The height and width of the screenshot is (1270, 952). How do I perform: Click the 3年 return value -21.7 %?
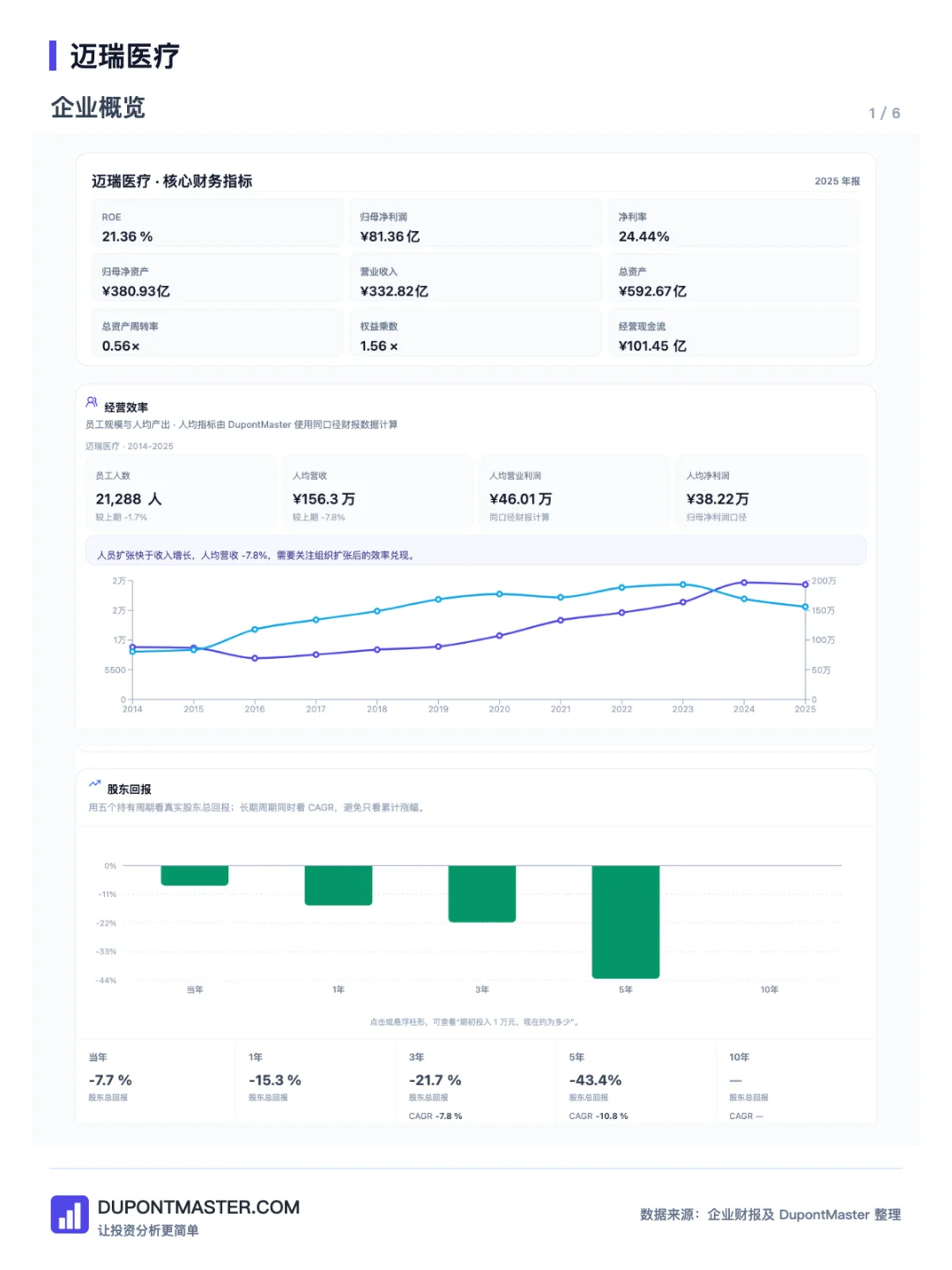point(435,1080)
